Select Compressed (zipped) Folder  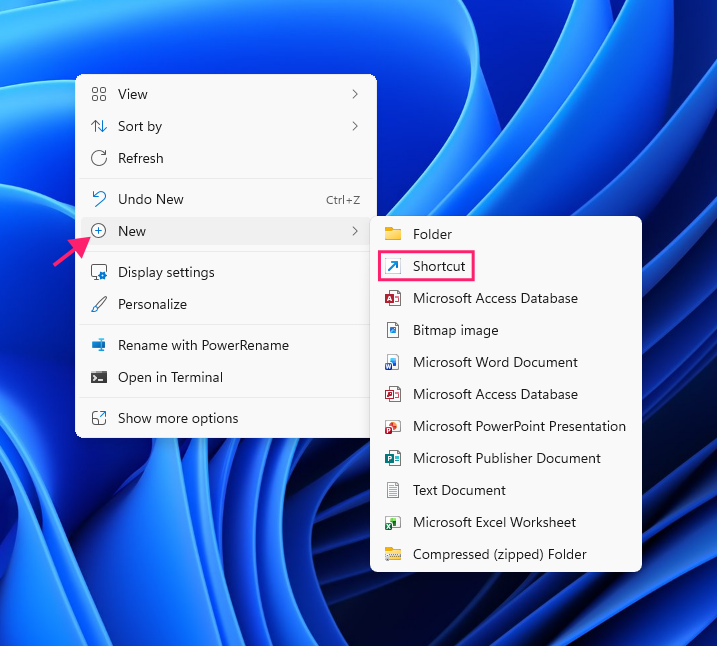point(506,554)
